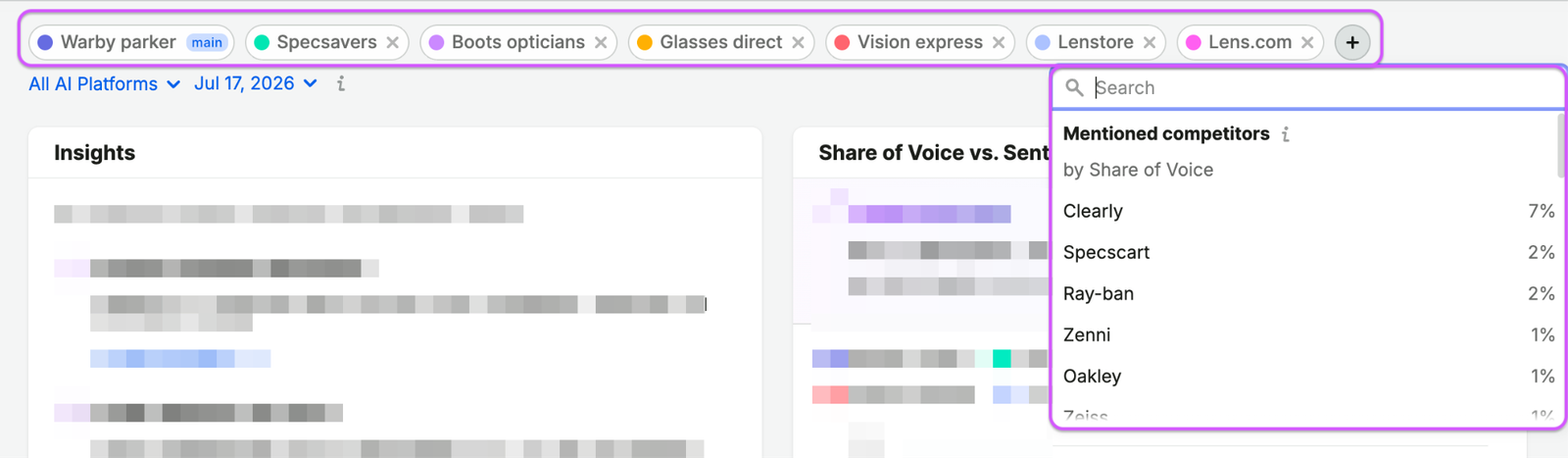Open the Jul 17, 2026 date dropdown
The image size is (1568, 458).
click(256, 84)
